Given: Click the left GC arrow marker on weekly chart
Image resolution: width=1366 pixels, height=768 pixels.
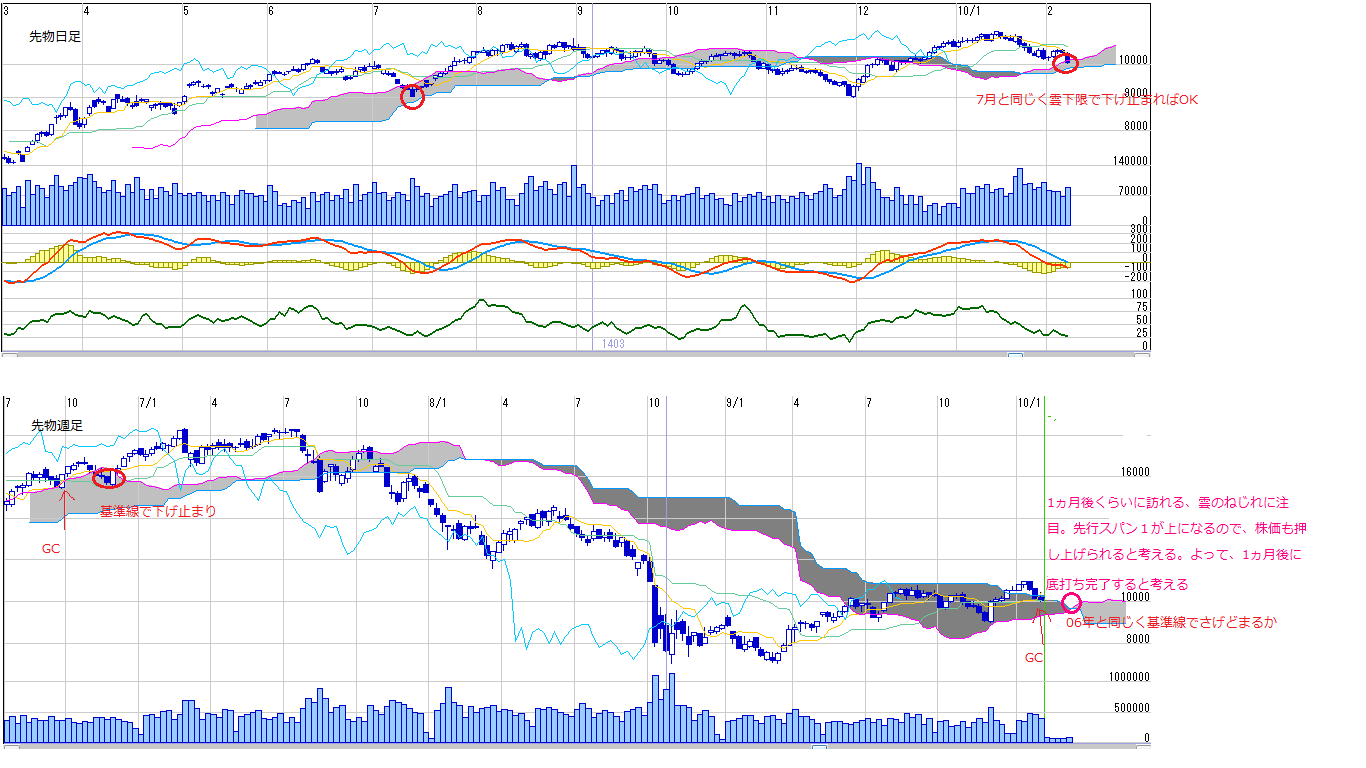Looking at the screenshot, I should click(65, 506).
